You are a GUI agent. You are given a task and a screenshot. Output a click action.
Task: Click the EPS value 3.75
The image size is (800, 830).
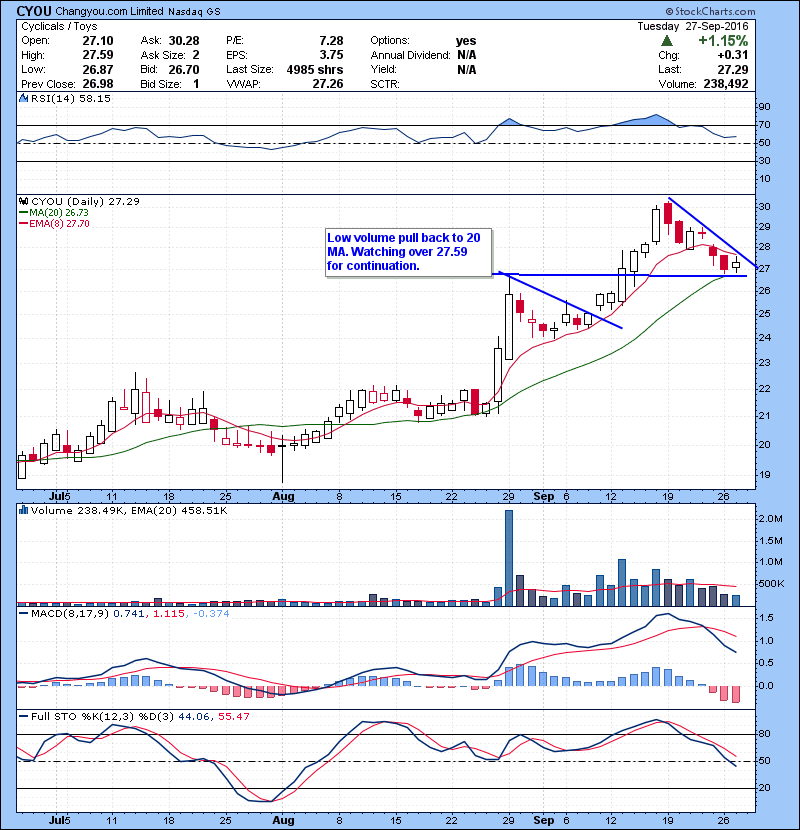click(331, 55)
